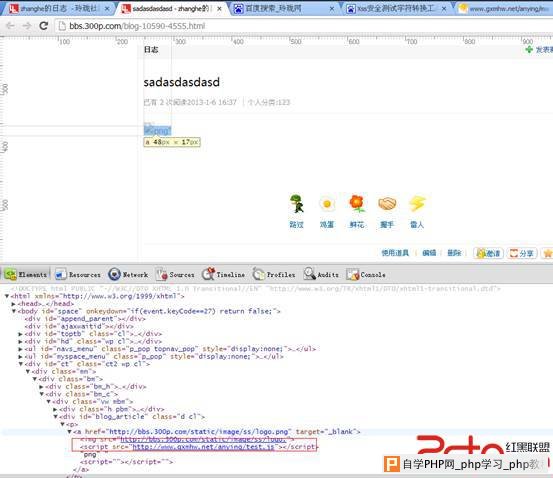Click the sadasdasdasd blog post title
Image resolution: width=553 pixels, height=478 pixels.
tap(182, 82)
